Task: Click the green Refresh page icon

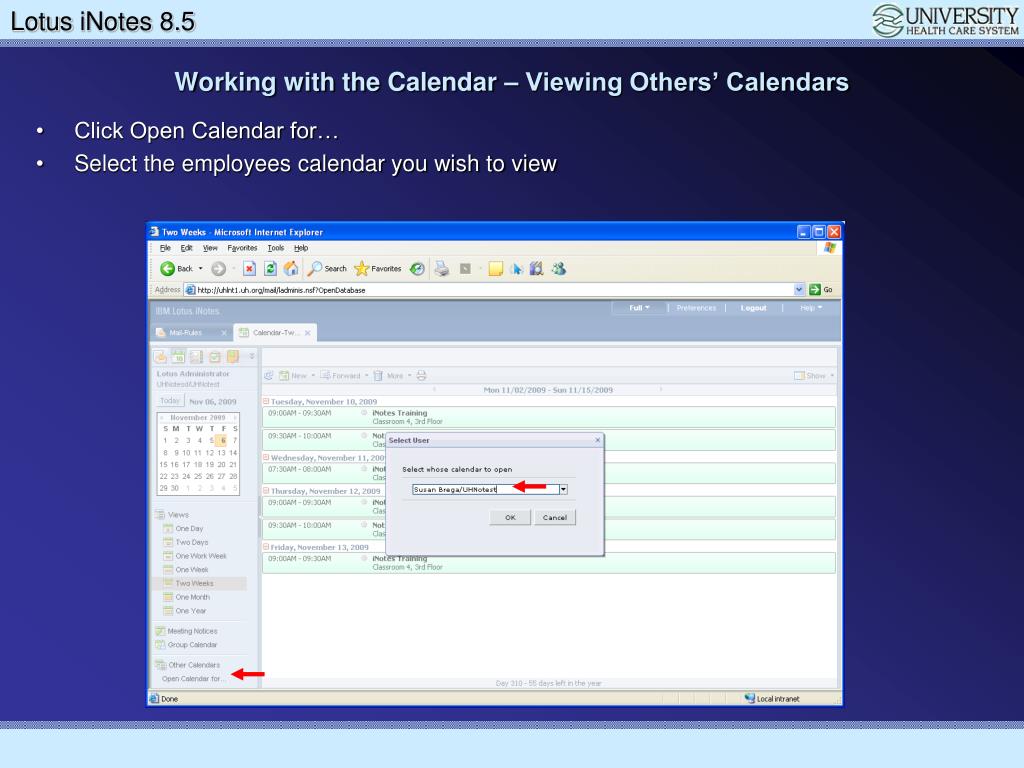Action: click(x=270, y=268)
